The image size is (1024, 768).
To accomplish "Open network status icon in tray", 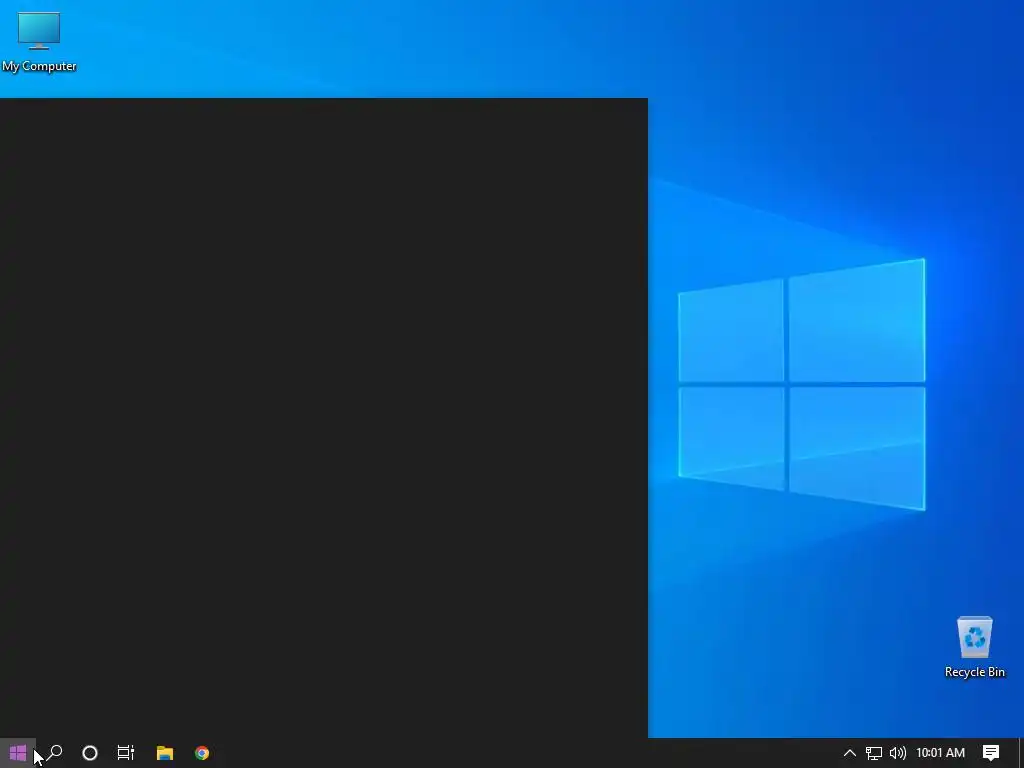I will (x=874, y=753).
